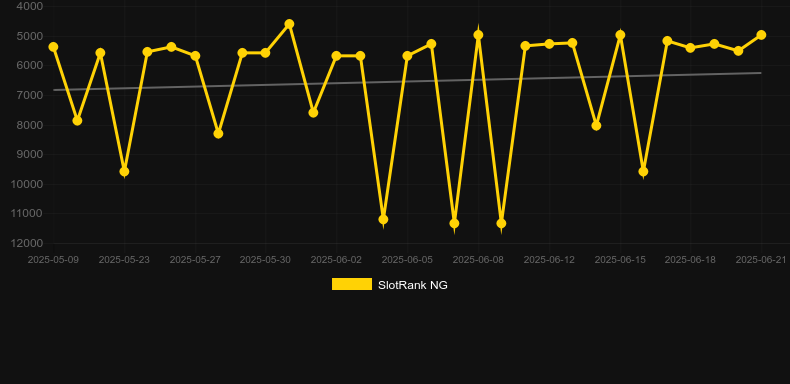
Task: Click the 2025-06-05 x-axis label
Action: [x=407, y=260]
